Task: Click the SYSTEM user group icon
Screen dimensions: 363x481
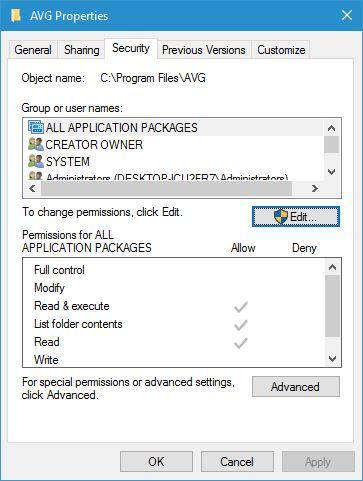Action: pos(36,161)
